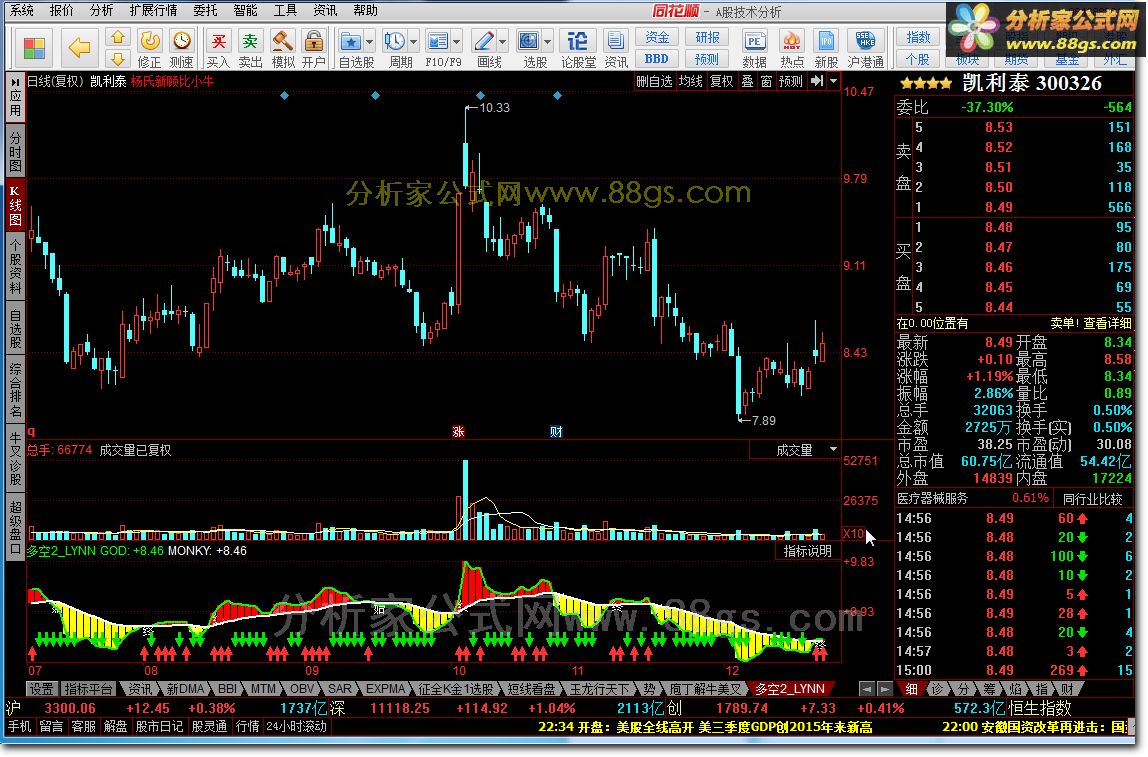
Task: Toggle the 复权 price adjustment option
Action: [722, 81]
